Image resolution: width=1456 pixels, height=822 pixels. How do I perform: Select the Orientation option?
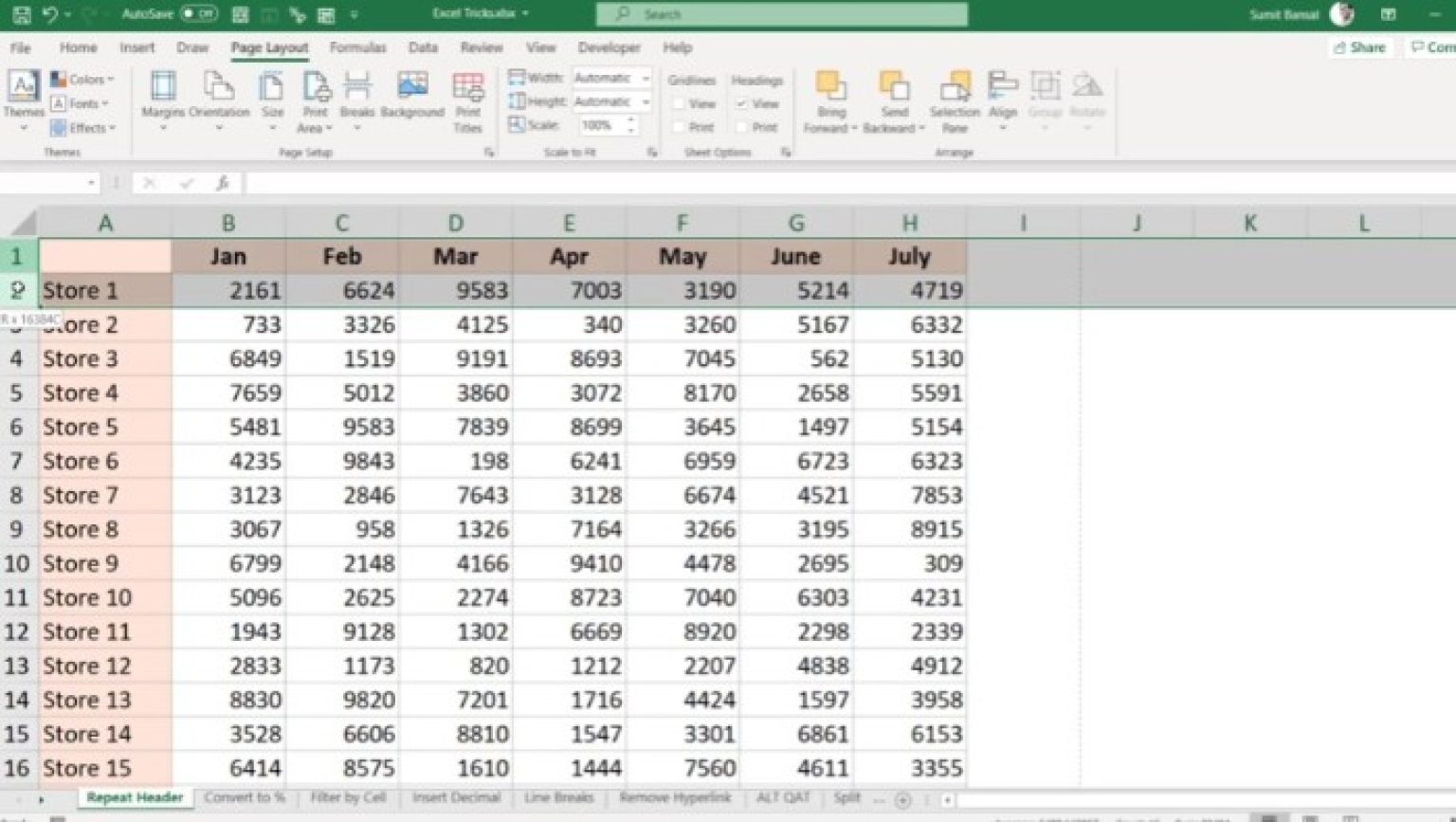pos(220,100)
